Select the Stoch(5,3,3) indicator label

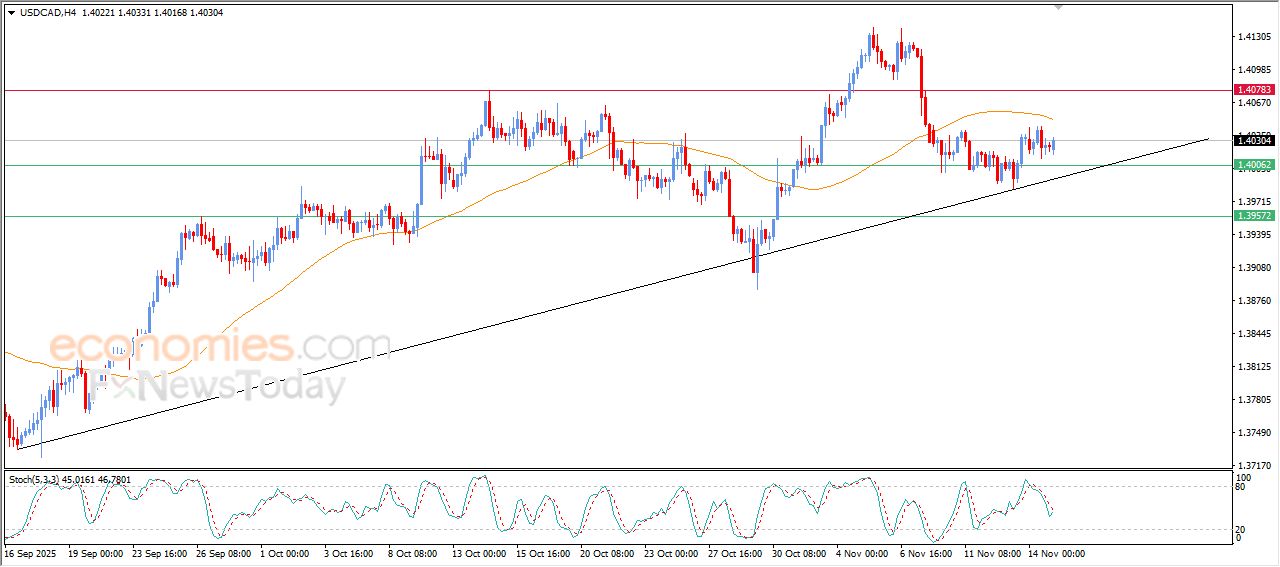(34, 480)
